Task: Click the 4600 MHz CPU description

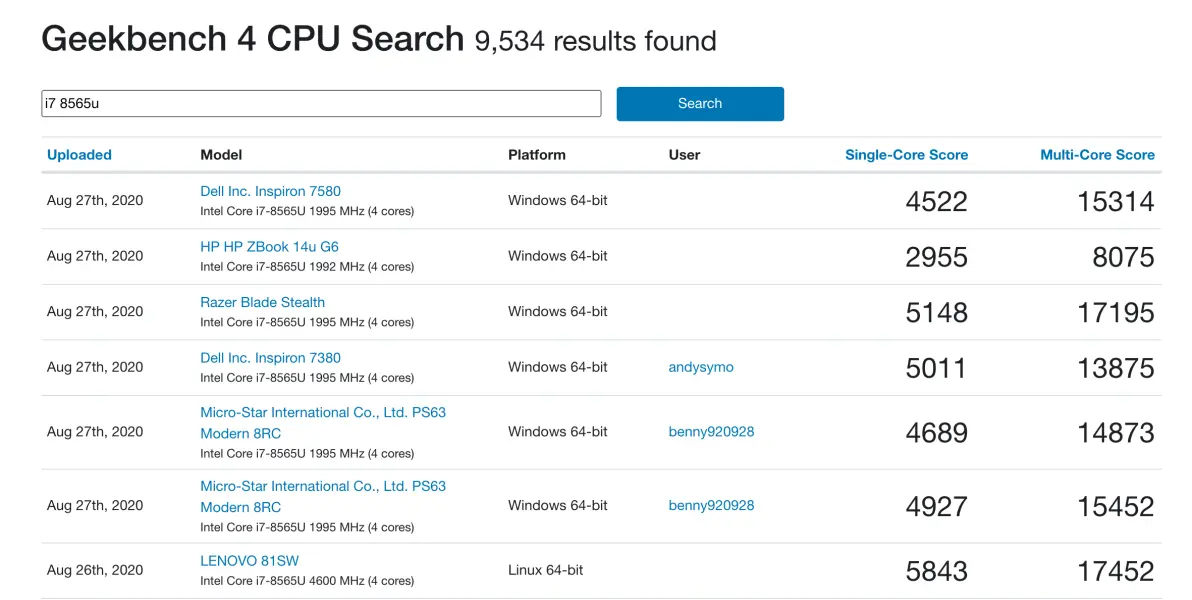Action: 307,580
